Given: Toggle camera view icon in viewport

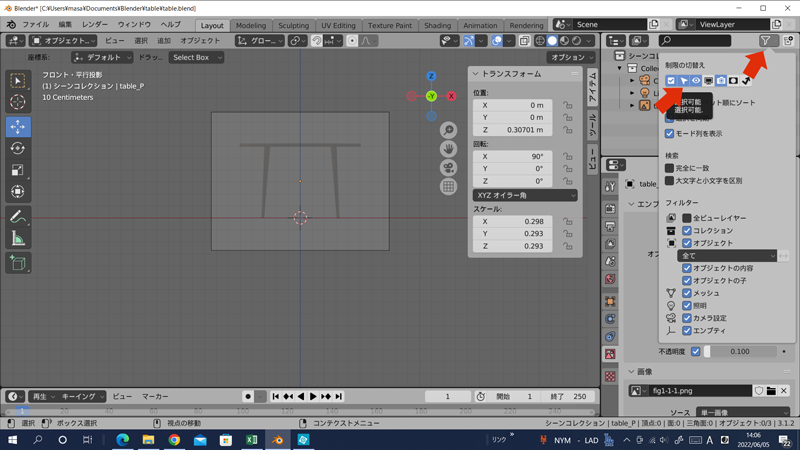Looking at the screenshot, I should pos(448,168).
